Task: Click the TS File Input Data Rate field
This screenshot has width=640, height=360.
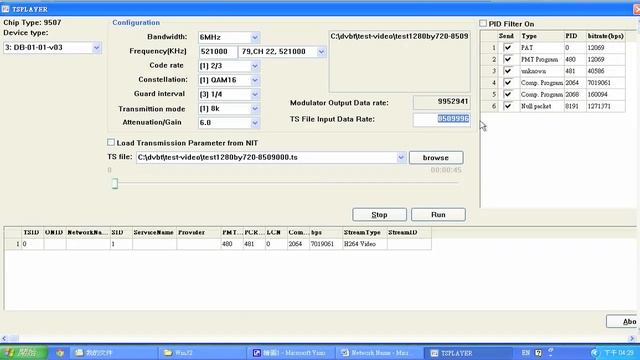Action: click(442, 119)
